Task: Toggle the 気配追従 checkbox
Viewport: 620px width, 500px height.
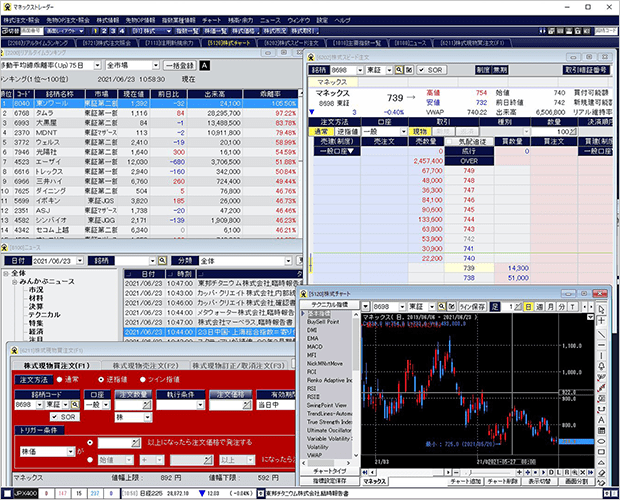Action: click(x=449, y=142)
